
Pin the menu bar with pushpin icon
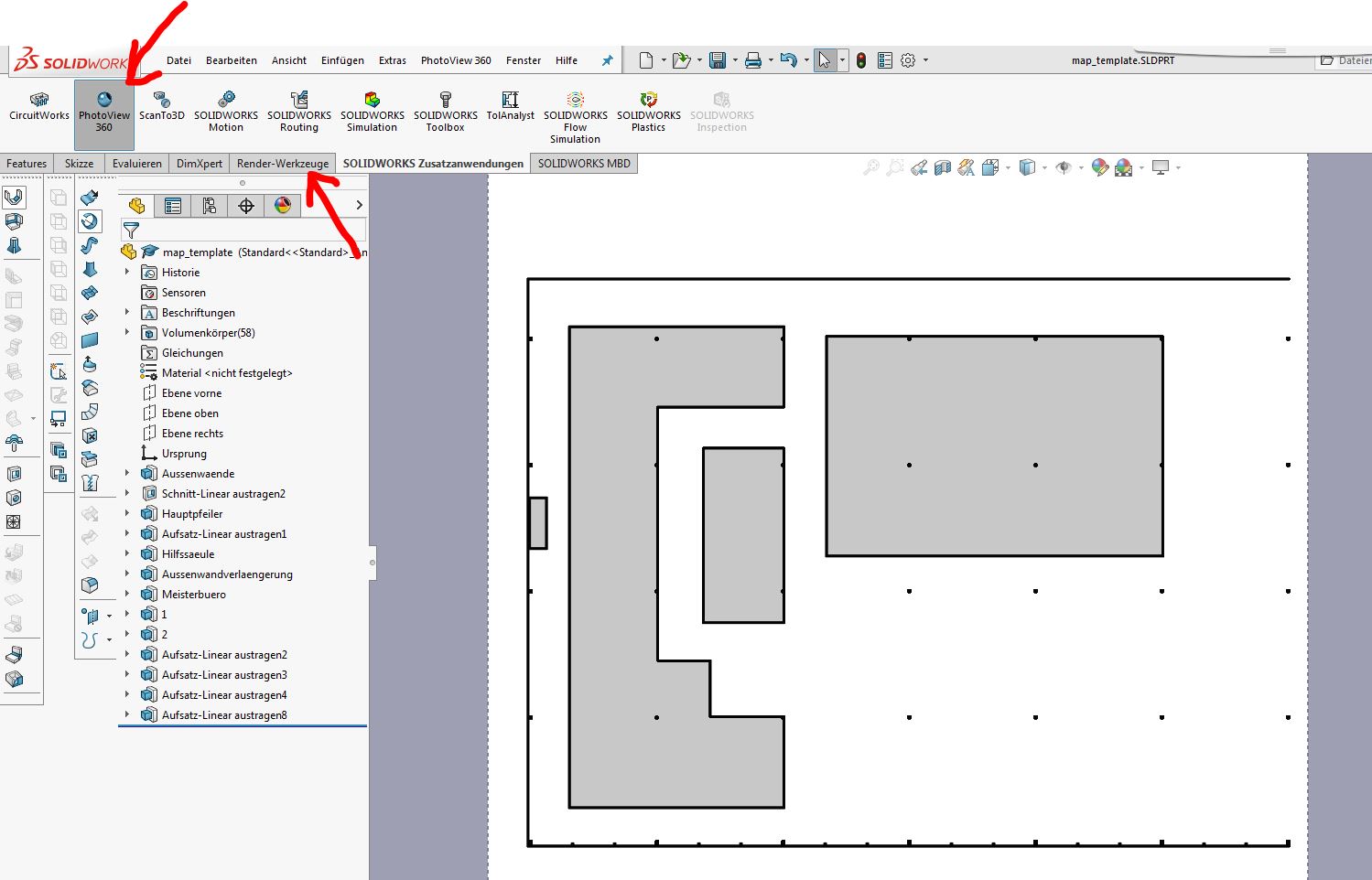(607, 60)
